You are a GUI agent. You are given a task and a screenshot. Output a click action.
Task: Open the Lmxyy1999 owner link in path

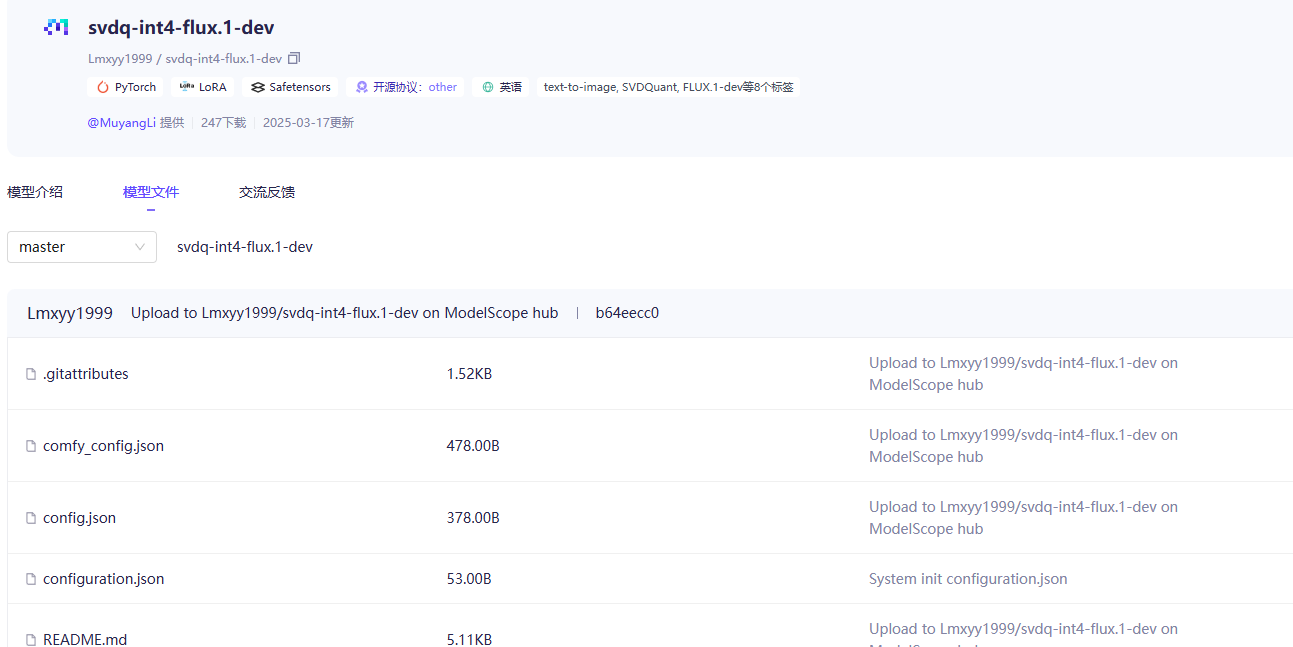[x=120, y=59]
